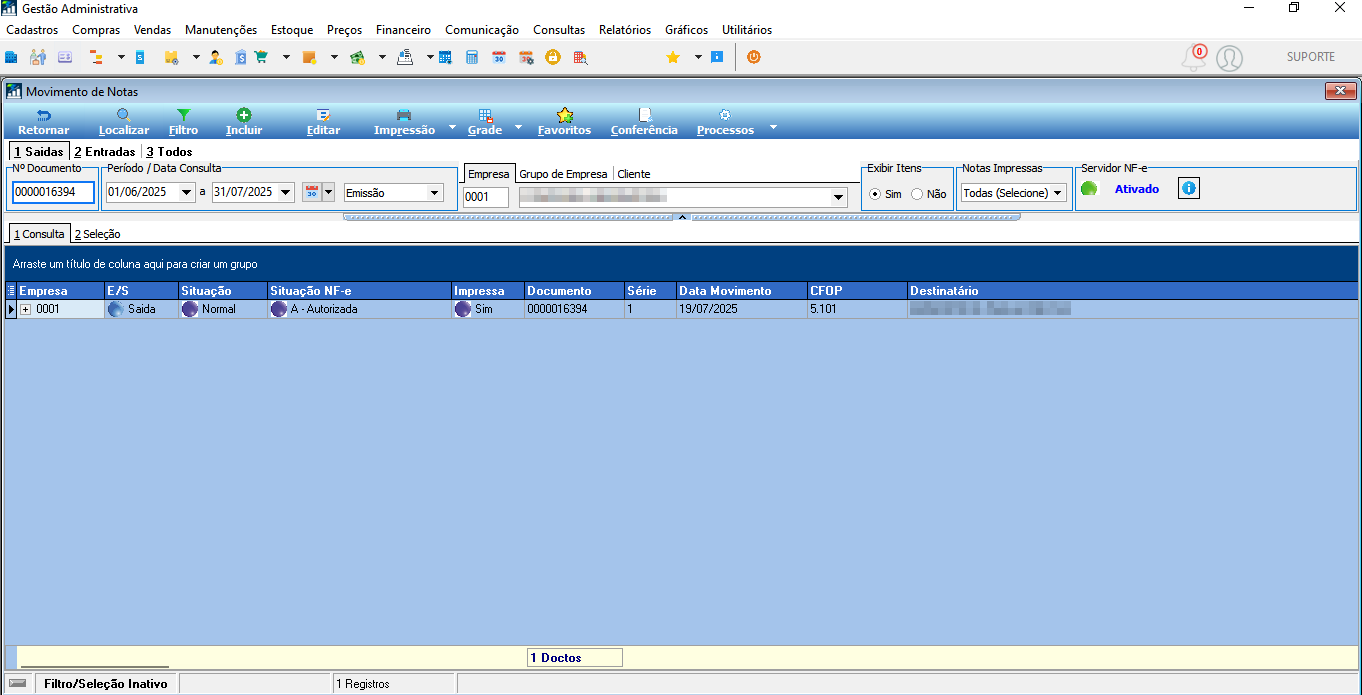Select the Sim radio for Exibir Itens

point(875,194)
